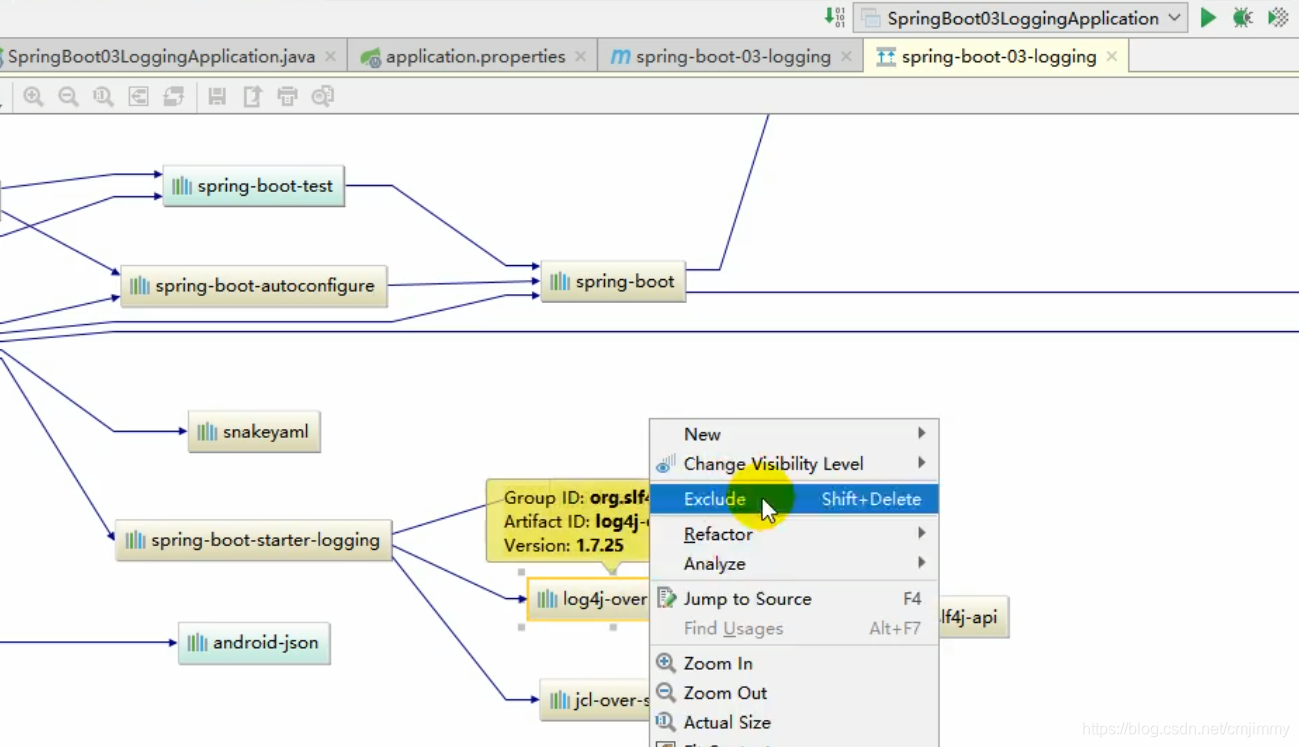1299x747 pixels.
Task: Click the Zoom Out magnifier in diagram toolbar
Action: coord(68,97)
